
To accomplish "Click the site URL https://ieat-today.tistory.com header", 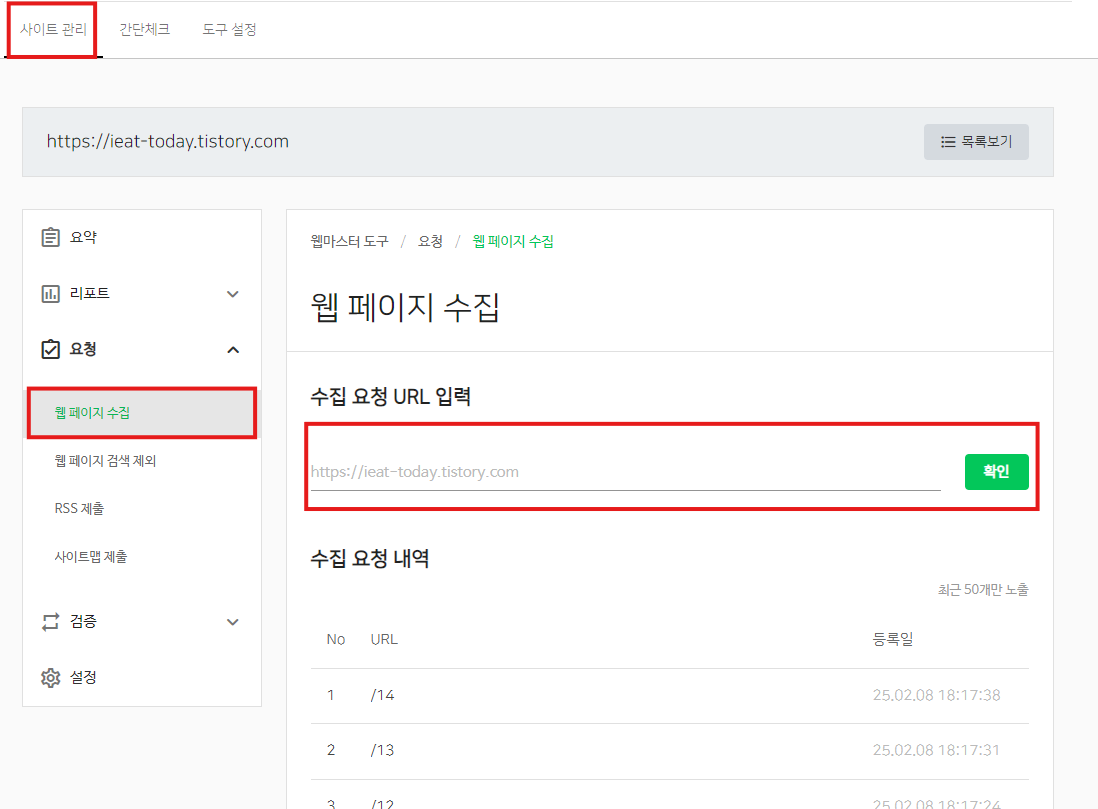I will pos(168,141).
